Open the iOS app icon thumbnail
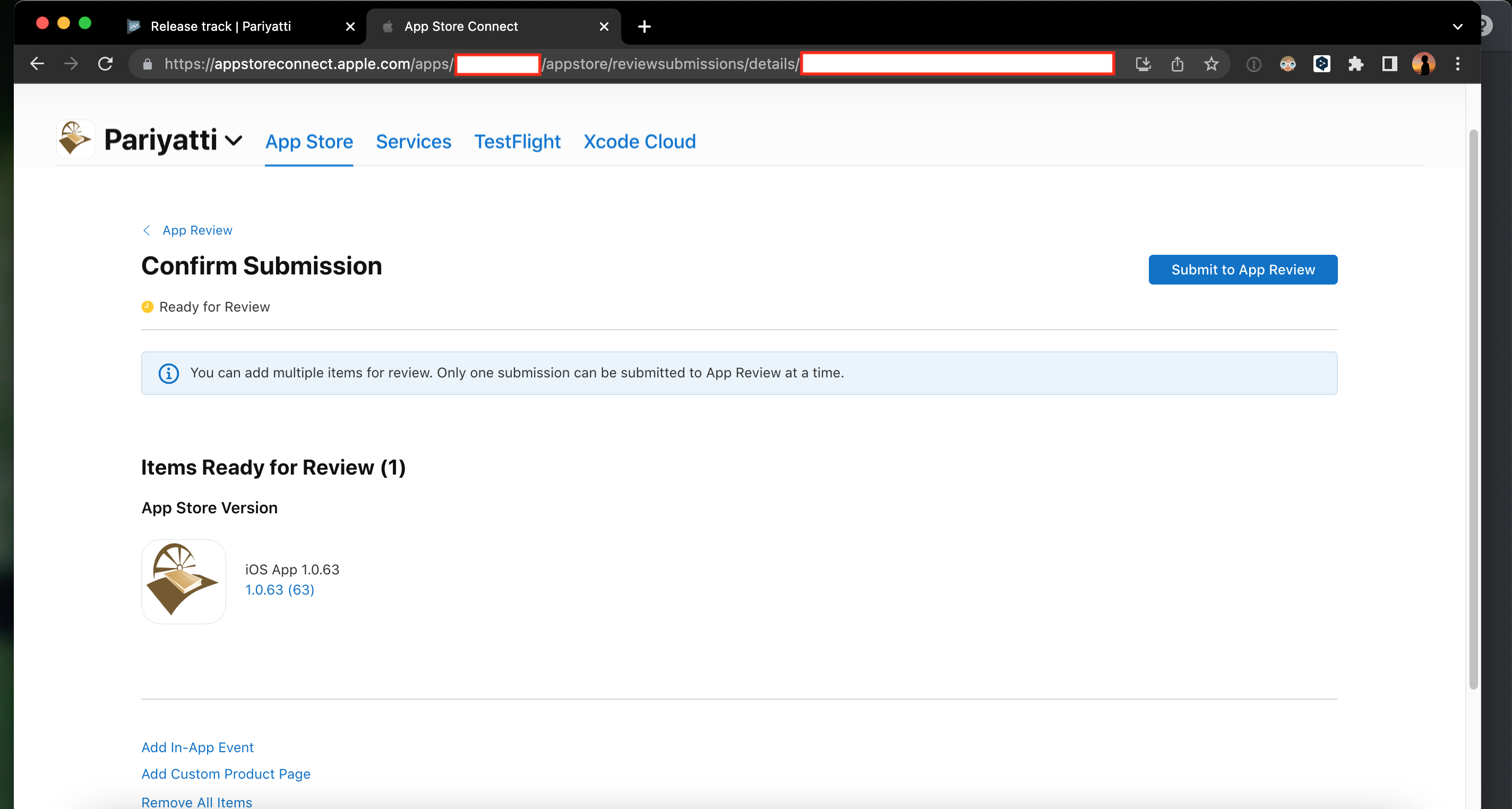1512x809 pixels. 183,581
